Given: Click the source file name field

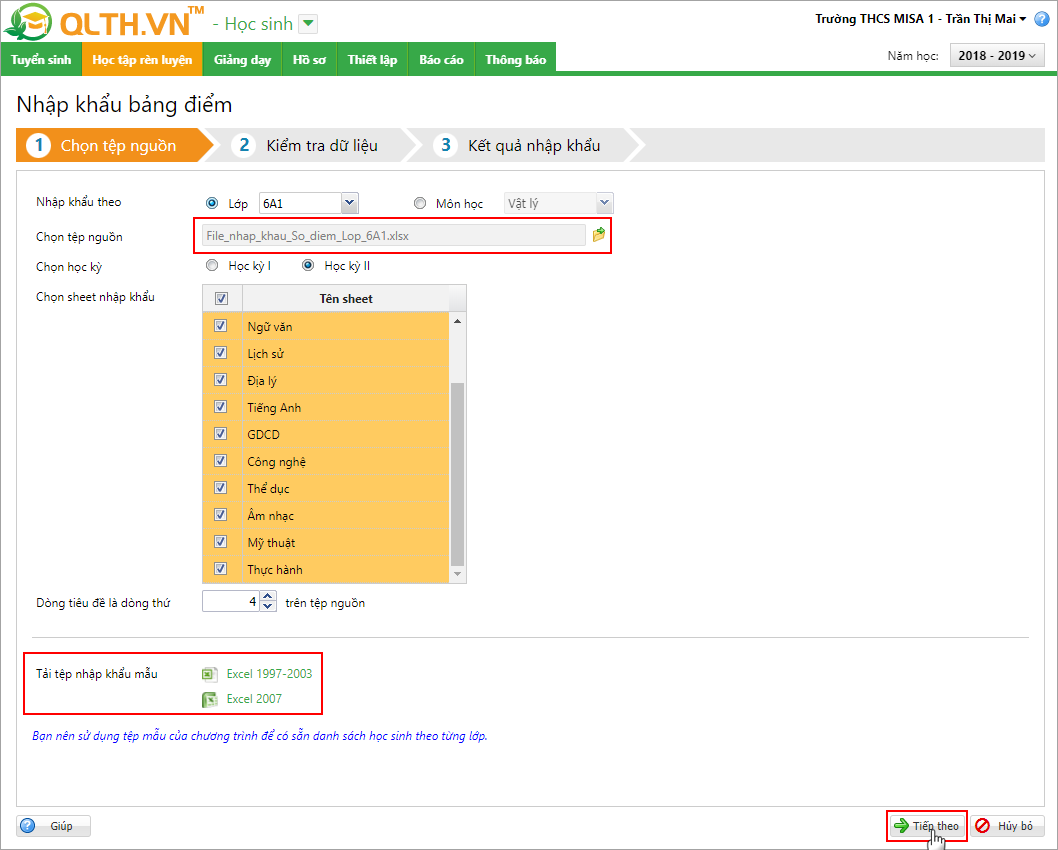Looking at the screenshot, I should pos(393,235).
